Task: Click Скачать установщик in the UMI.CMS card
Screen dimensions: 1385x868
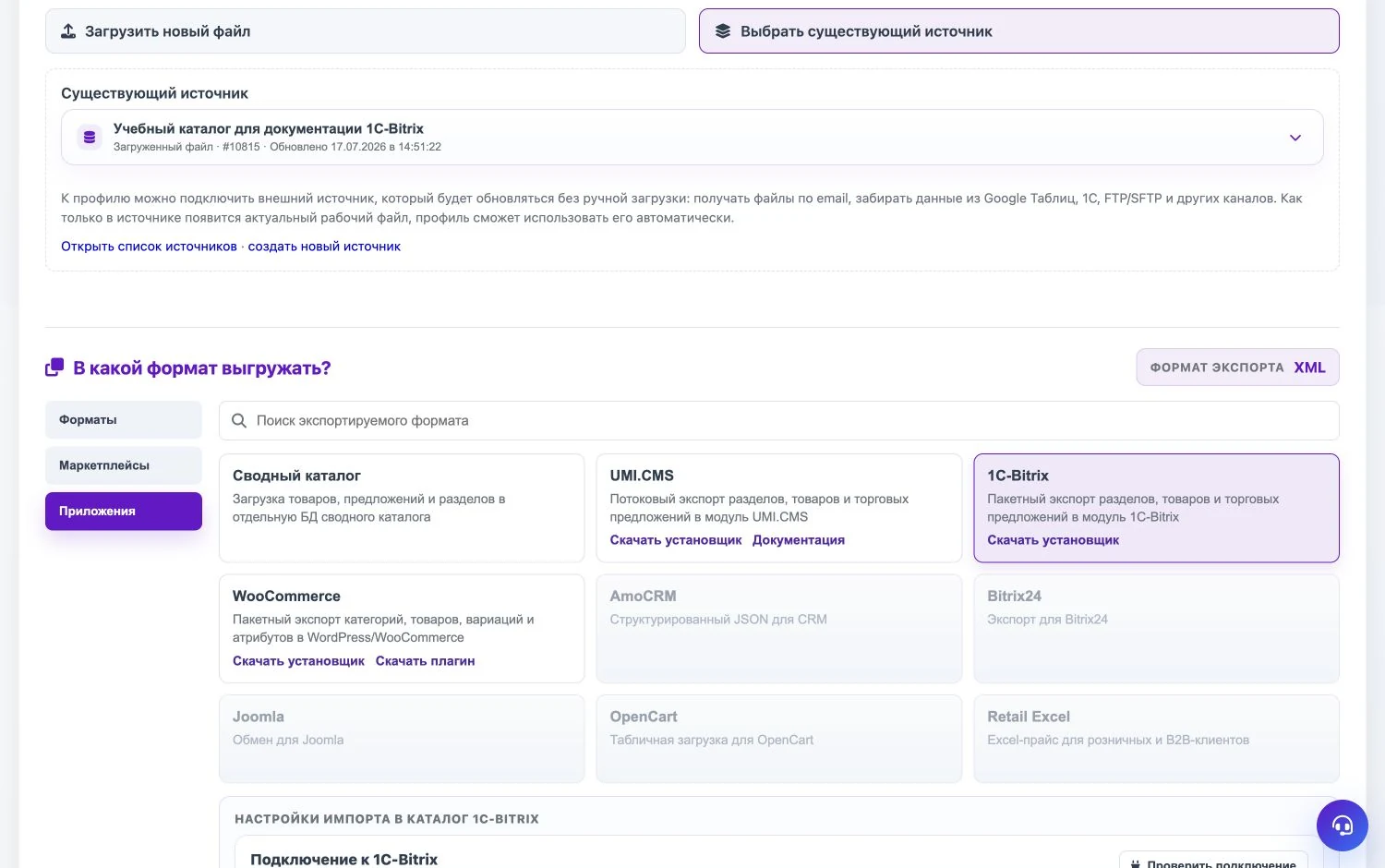Action: pyautogui.click(x=676, y=540)
